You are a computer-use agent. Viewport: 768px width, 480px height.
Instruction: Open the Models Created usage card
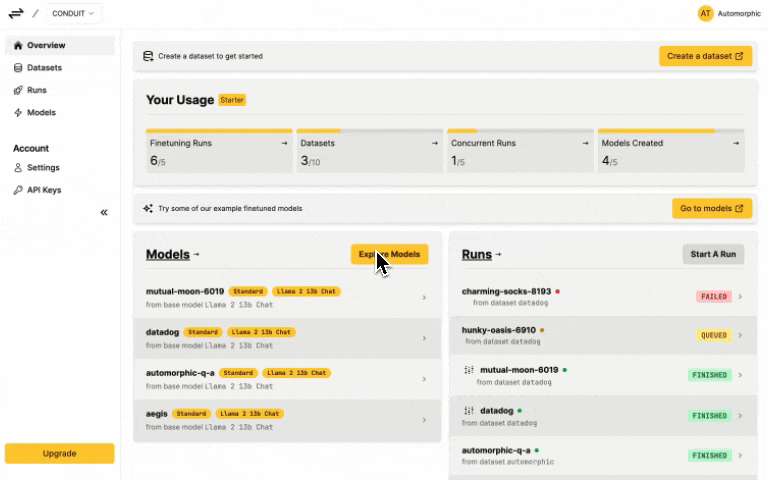click(670, 151)
